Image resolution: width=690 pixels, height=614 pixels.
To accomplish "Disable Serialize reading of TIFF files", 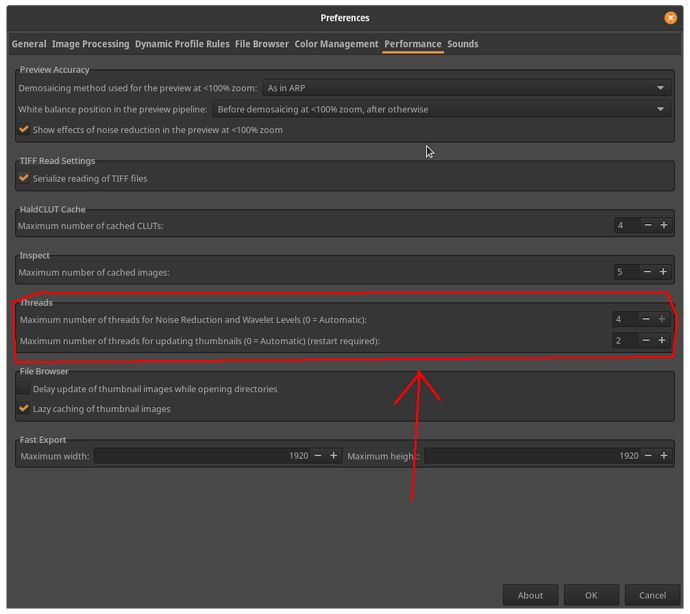I will (24, 179).
